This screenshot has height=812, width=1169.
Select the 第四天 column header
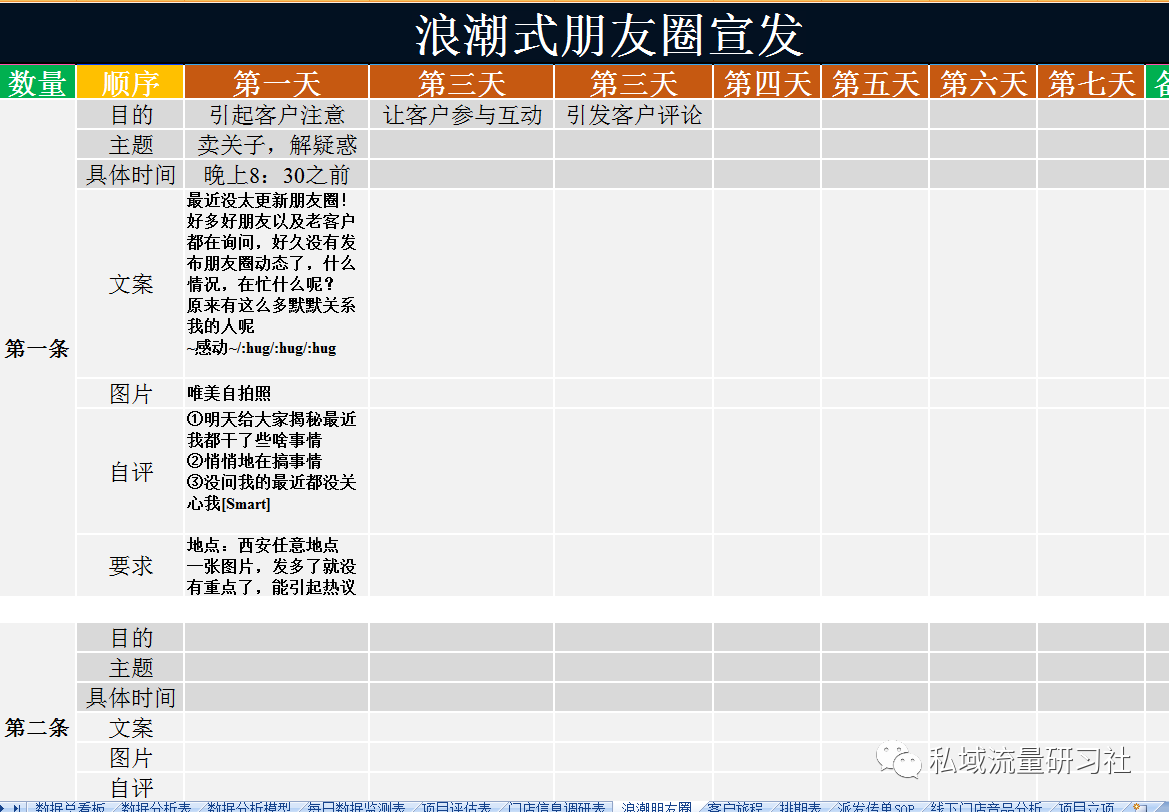(767, 83)
